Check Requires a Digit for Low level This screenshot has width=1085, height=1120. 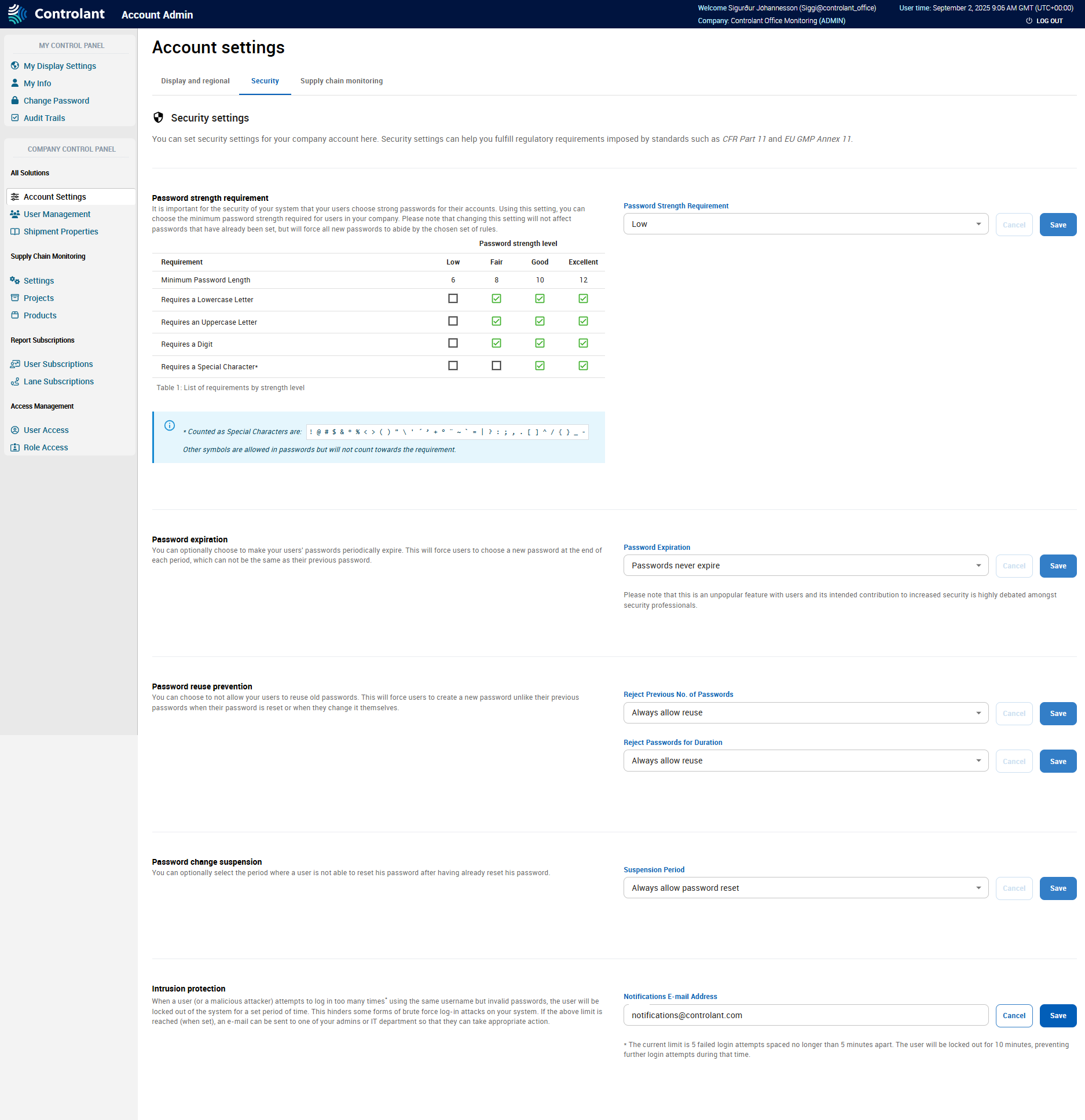click(x=453, y=343)
